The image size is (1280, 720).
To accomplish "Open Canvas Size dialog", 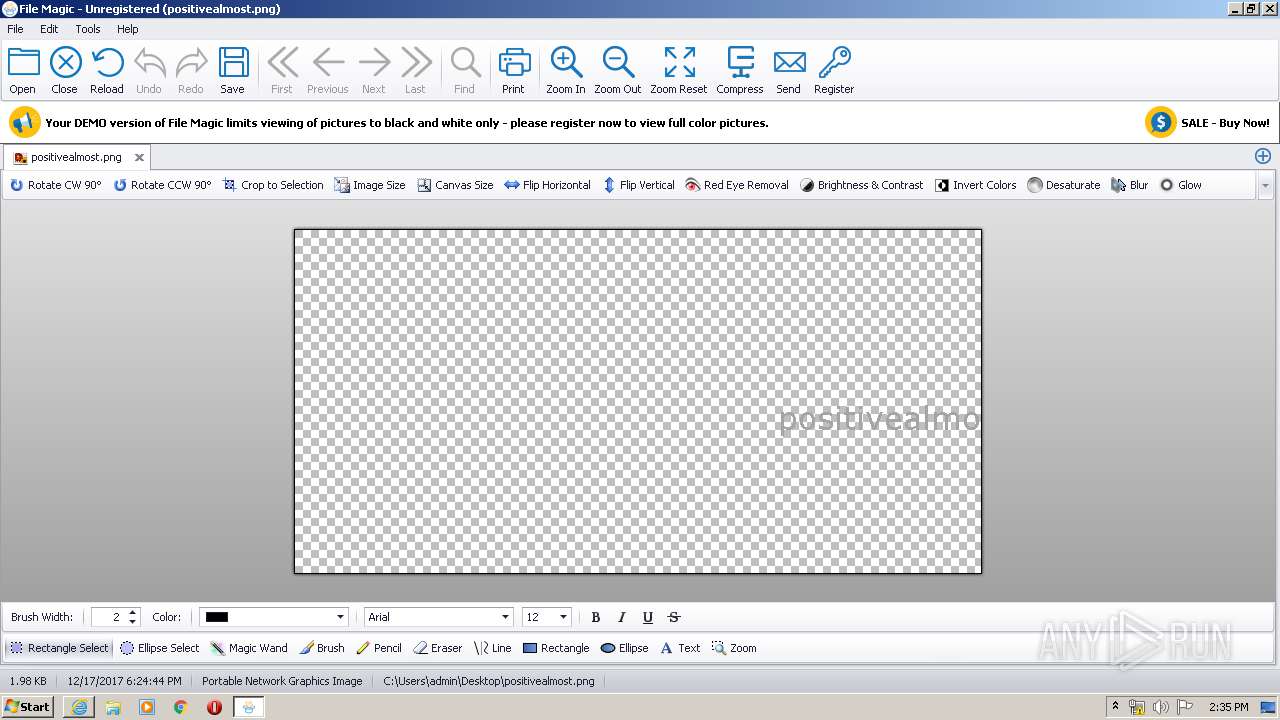I will coord(455,185).
